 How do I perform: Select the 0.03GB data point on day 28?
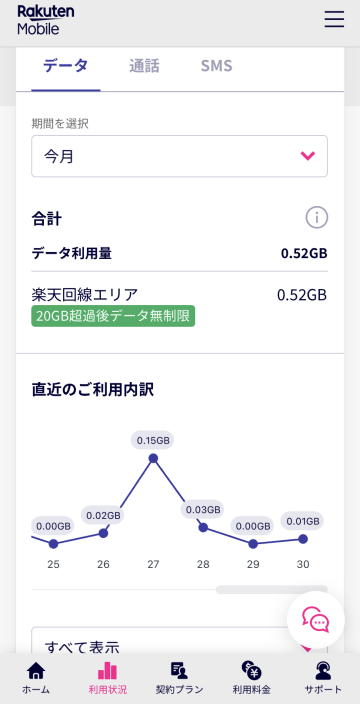[x=203, y=528]
